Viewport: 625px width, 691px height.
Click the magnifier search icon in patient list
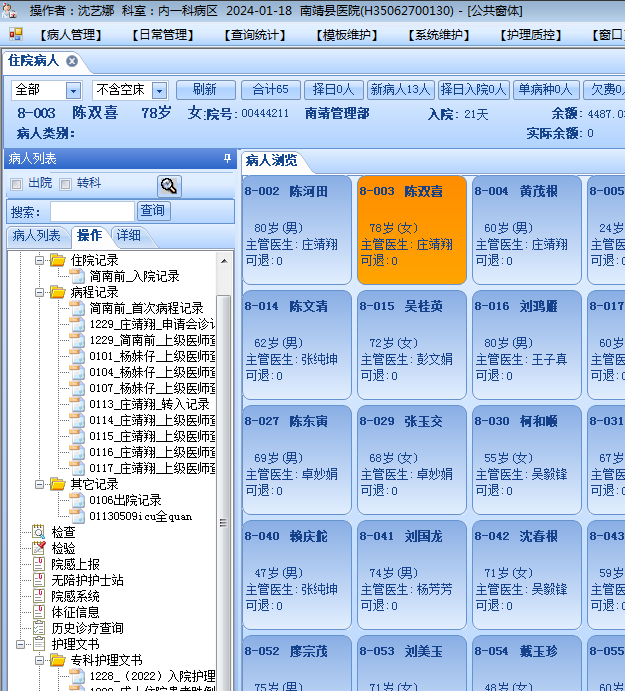(x=169, y=186)
